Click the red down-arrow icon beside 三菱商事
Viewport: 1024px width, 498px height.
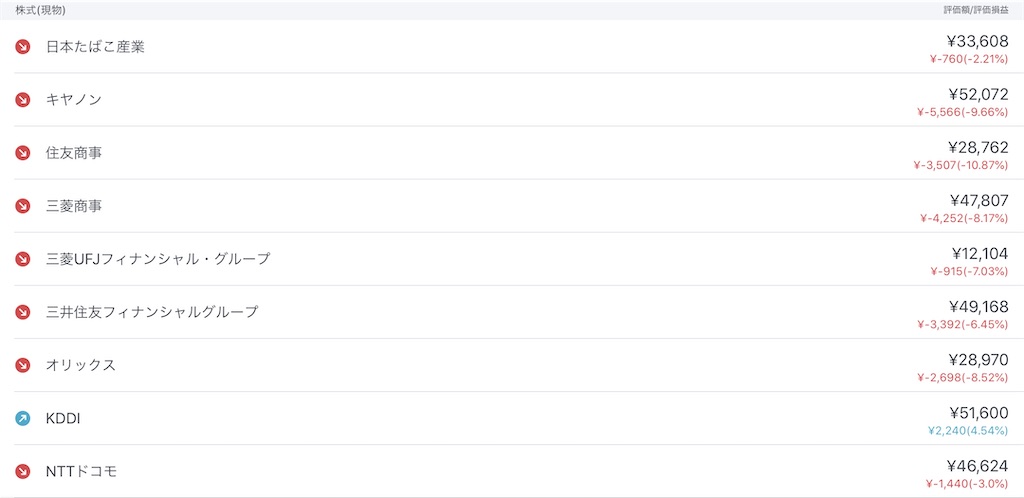[23, 206]
